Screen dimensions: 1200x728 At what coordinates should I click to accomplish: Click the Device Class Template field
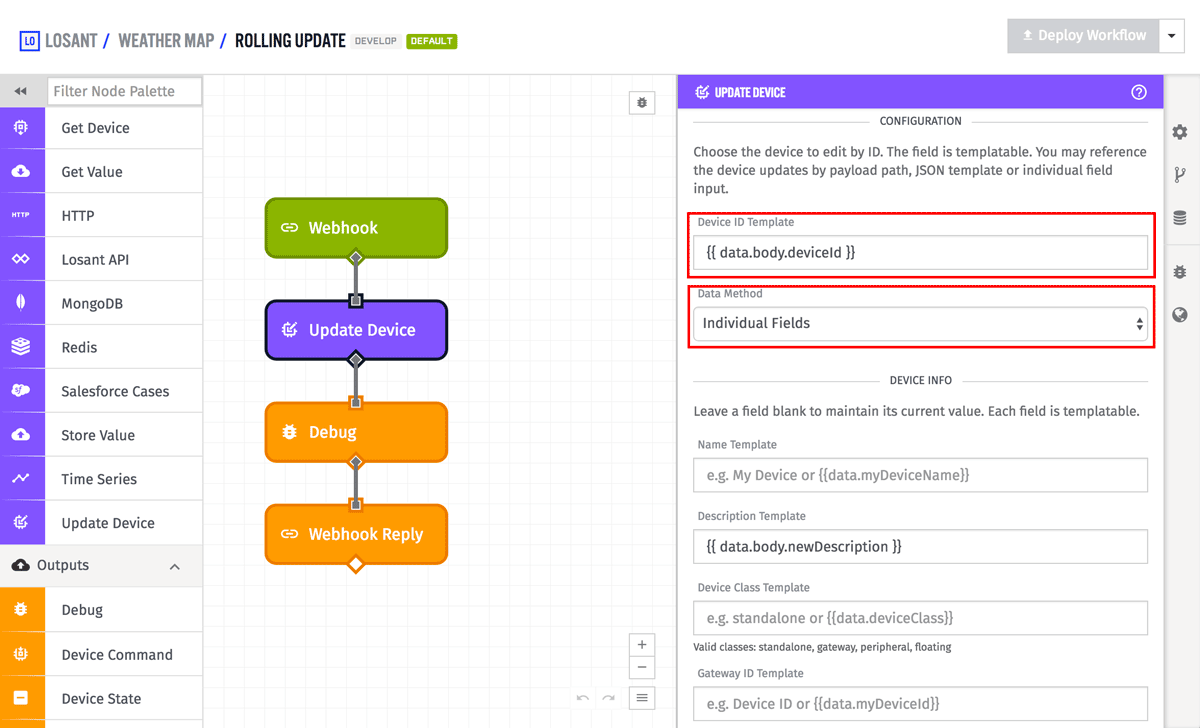click(920, 618)
